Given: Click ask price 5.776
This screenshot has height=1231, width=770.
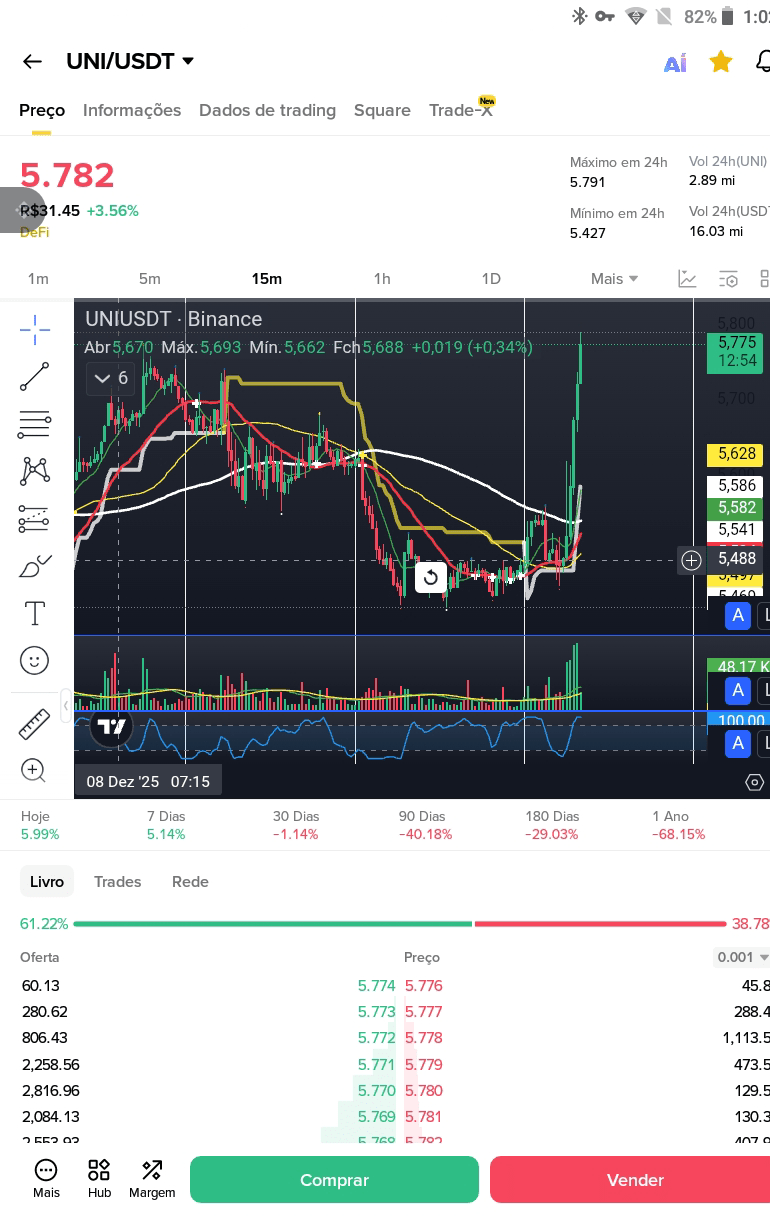Looking at the screenshot, I should (423, 986).
